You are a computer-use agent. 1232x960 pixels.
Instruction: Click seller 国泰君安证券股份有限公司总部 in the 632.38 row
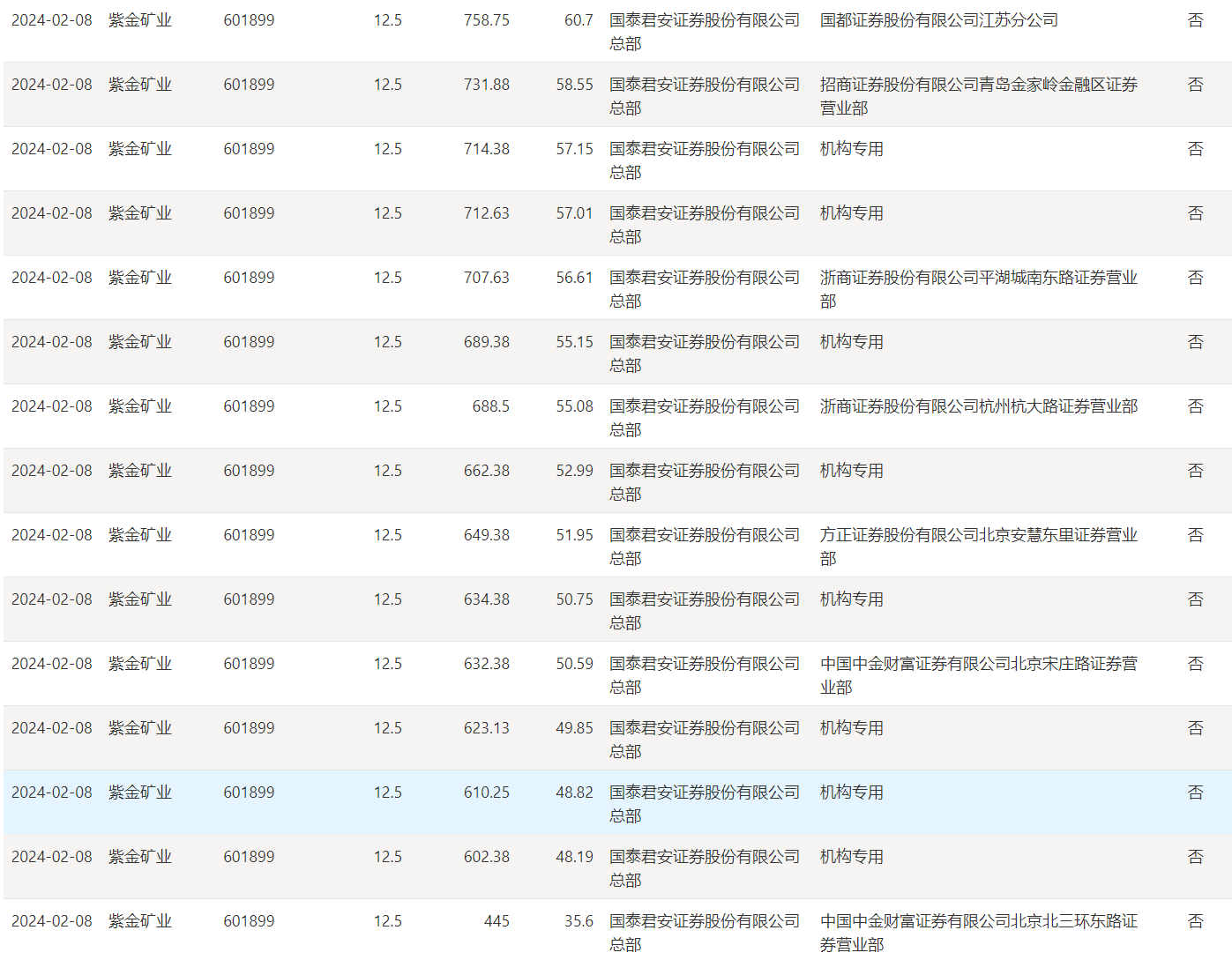coord(705,675)
